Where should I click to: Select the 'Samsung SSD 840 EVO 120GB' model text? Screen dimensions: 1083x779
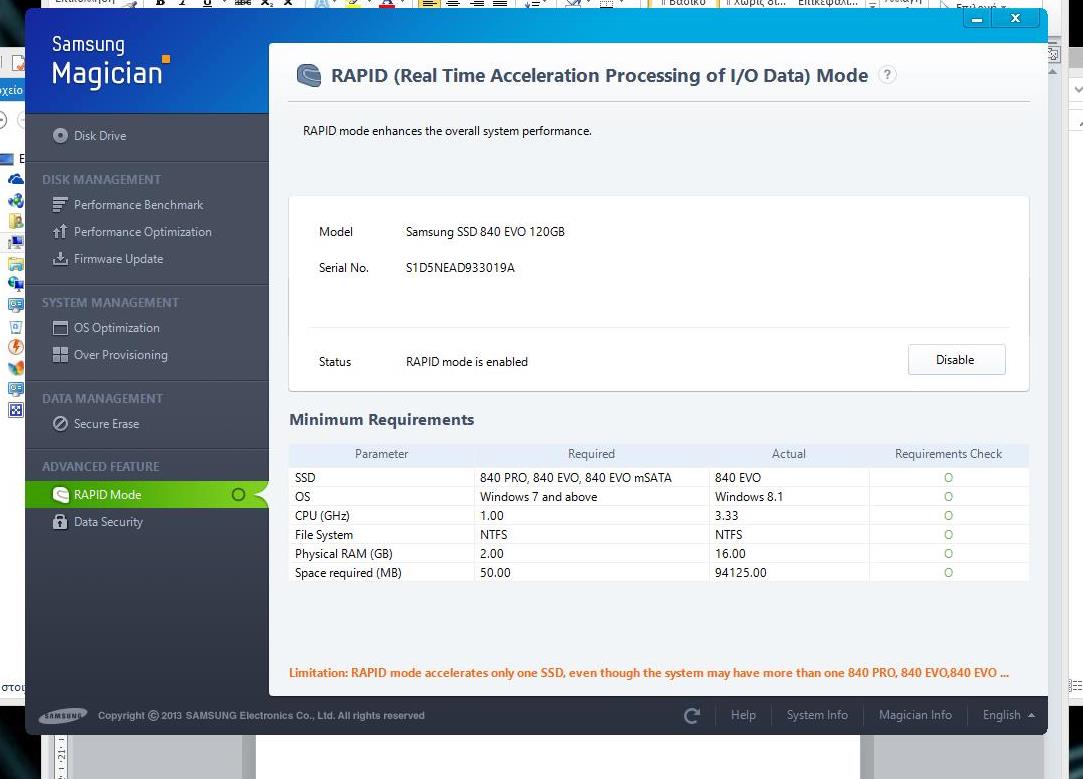(485, 231)
